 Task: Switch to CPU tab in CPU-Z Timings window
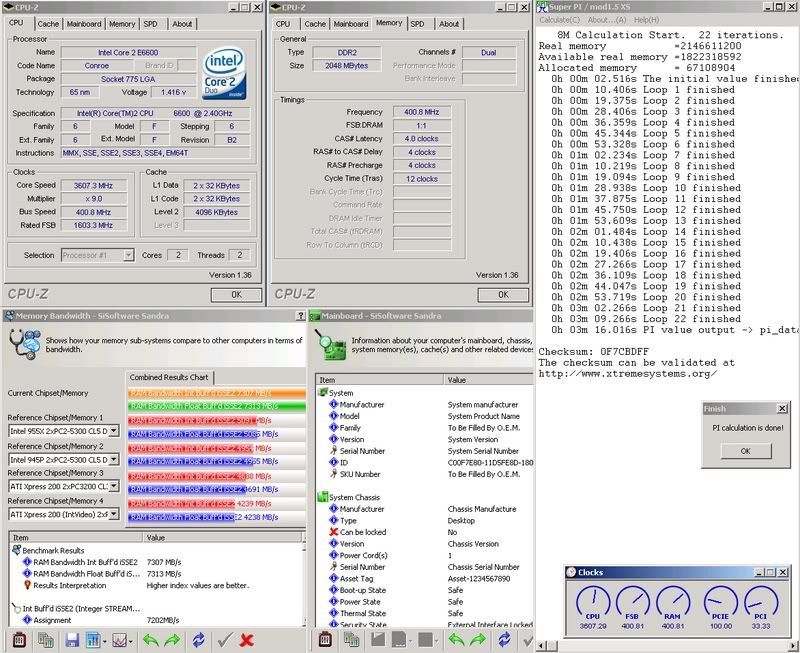(x=283, y=24)
